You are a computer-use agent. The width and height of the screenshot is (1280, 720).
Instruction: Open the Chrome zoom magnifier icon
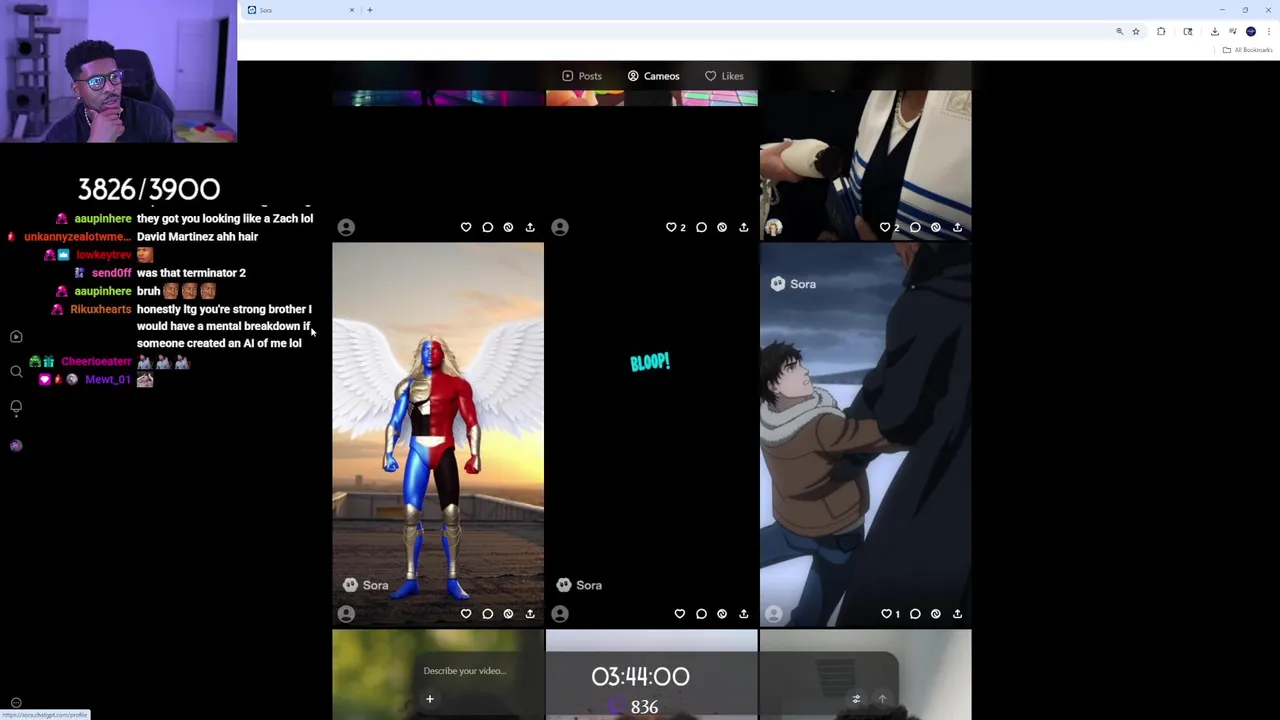pyautogui.click(x=1120, y=32)
